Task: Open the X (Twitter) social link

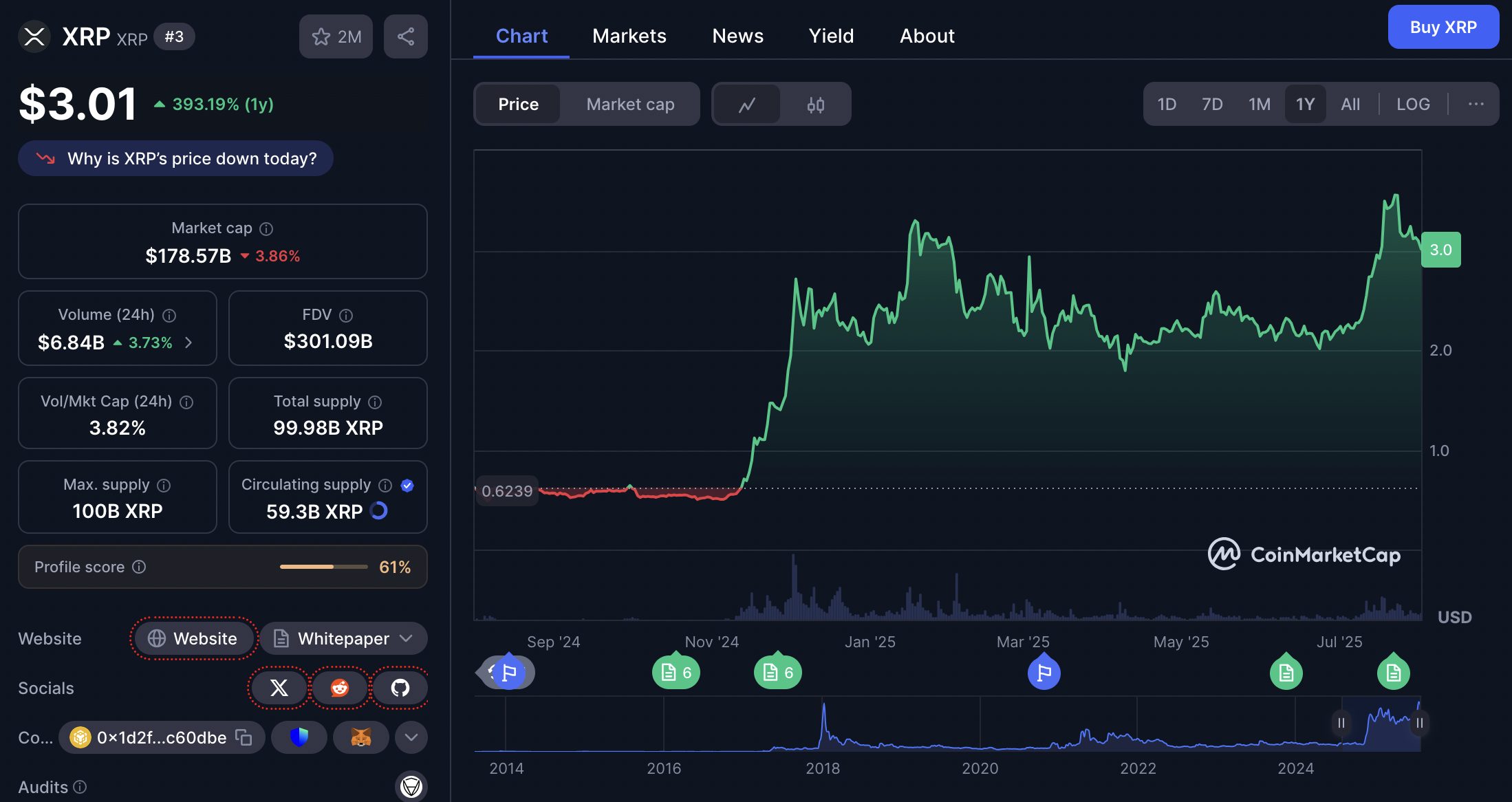Action: [x=279, y=687]
